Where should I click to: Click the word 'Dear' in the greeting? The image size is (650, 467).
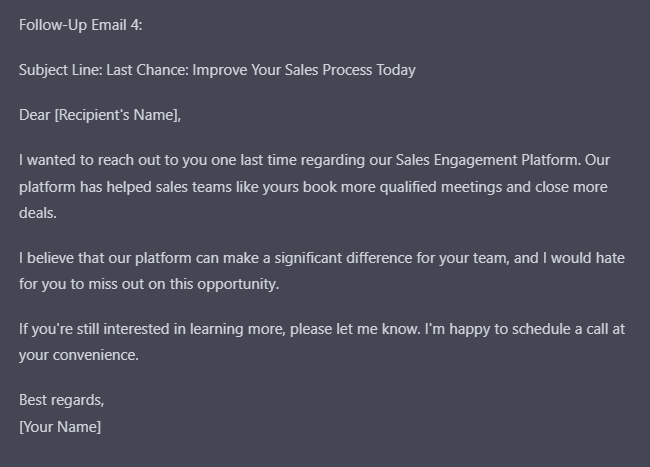(x=35, y=115)
